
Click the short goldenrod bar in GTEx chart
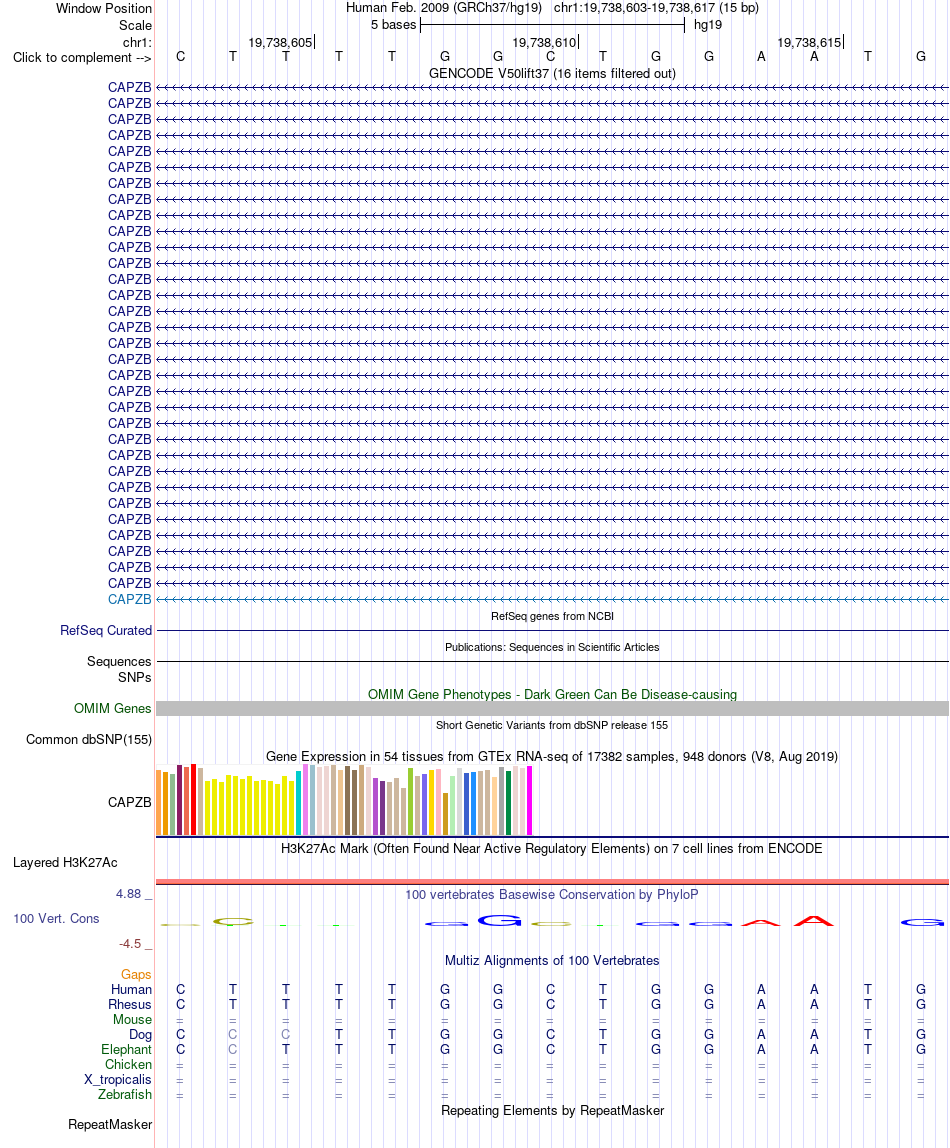[446, 814]
